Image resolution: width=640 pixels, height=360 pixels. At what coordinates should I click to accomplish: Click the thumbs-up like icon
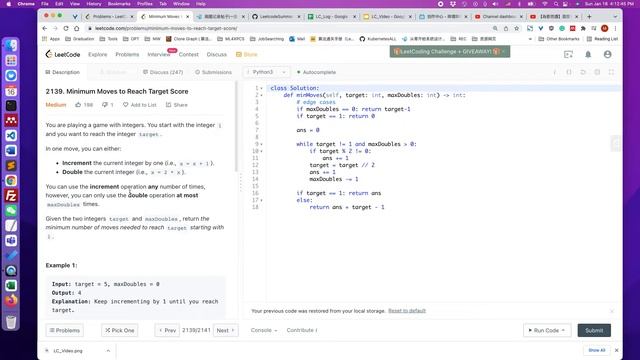(x=78, y=105)
